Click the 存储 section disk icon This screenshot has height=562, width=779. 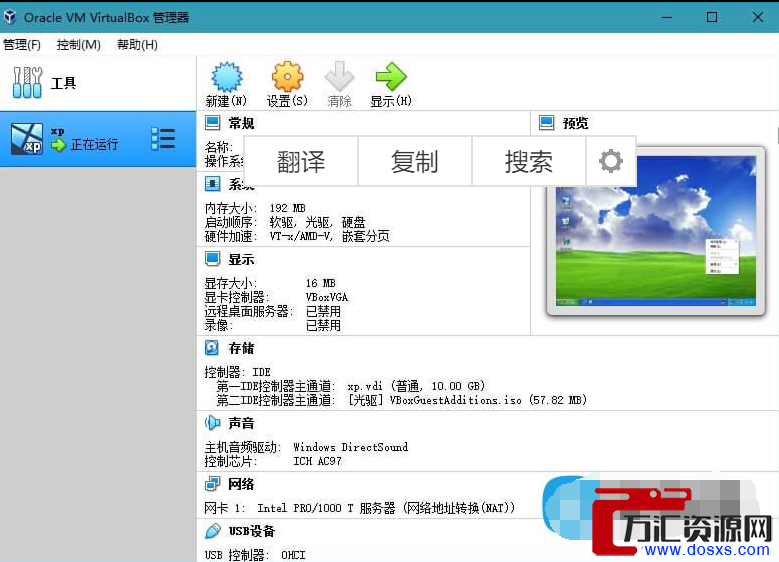pyautogui.click(x=212, y=348)
